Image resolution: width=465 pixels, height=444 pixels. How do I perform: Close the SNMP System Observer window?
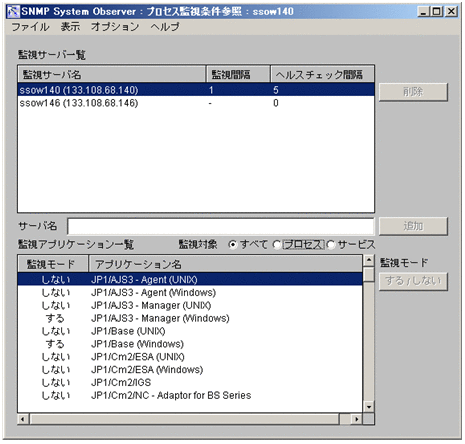[451, 12]
